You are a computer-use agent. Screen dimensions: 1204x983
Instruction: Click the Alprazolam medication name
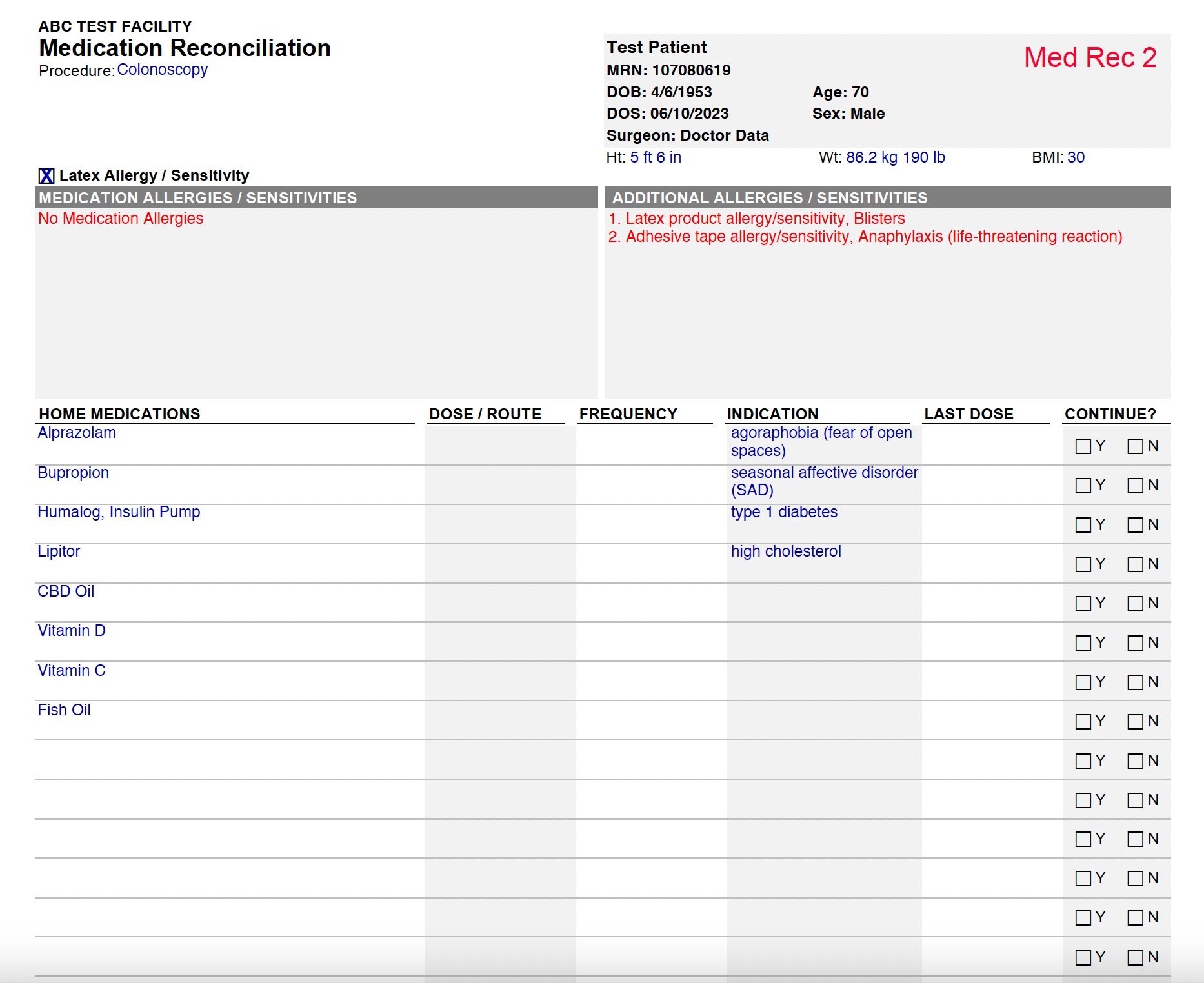click(77, 433)
